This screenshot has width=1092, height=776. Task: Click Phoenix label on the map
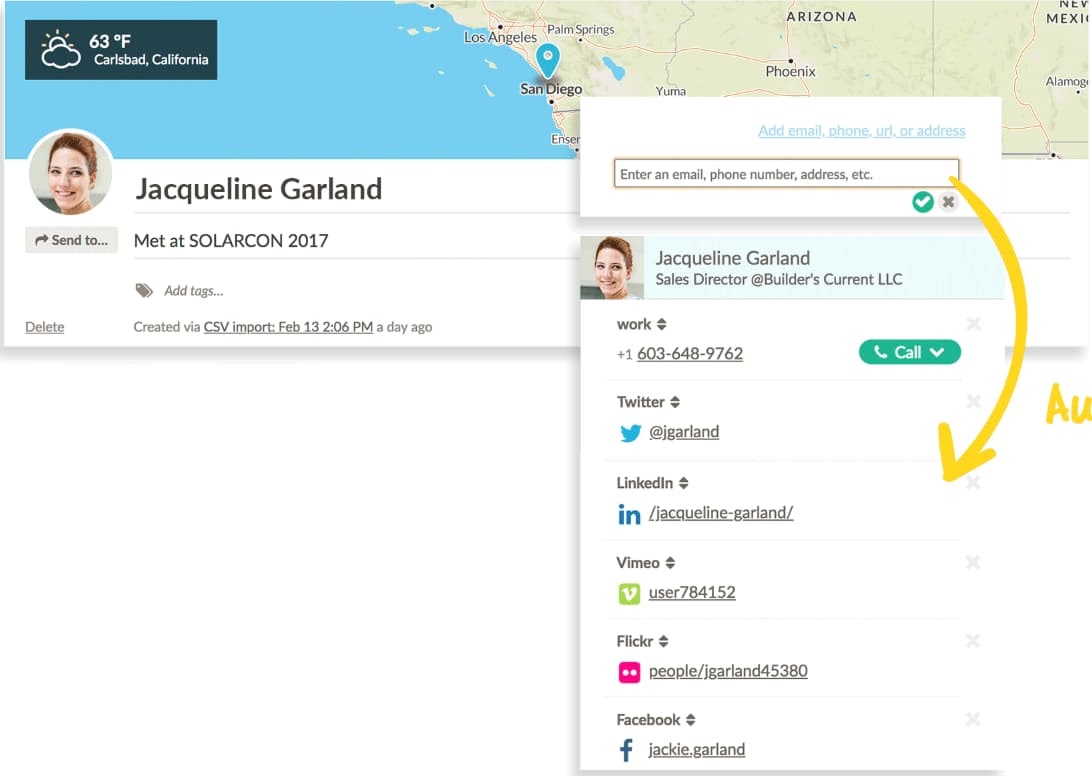point(790,71)
